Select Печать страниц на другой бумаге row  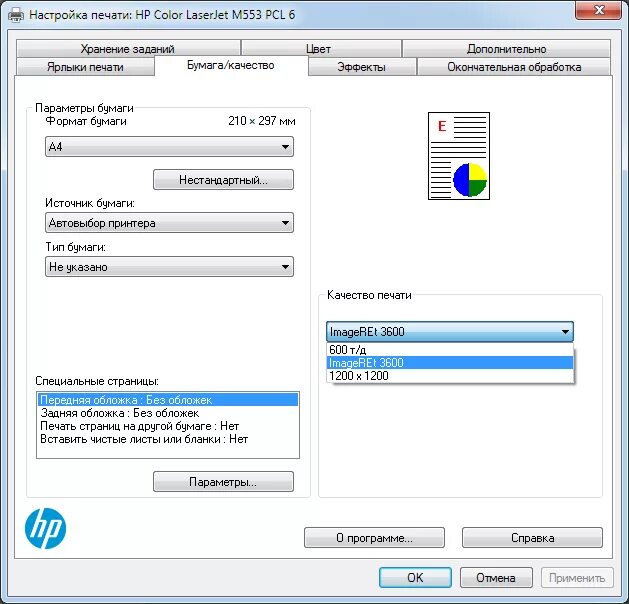point(168,426)
